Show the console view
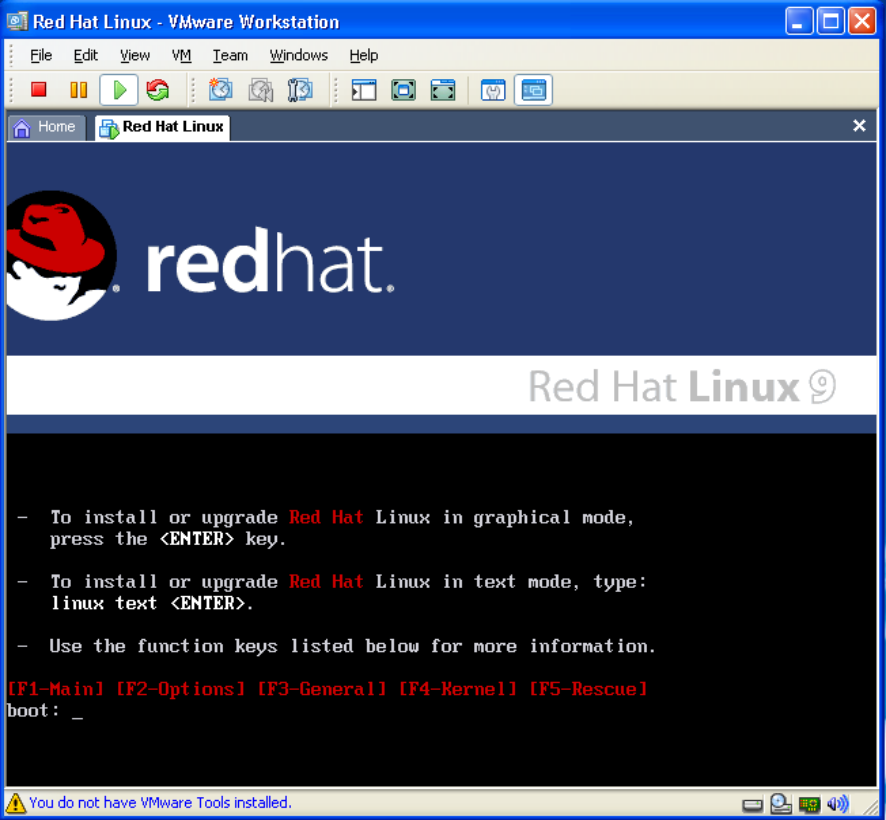The image size is (886, 820). click(x=533, y=90)
